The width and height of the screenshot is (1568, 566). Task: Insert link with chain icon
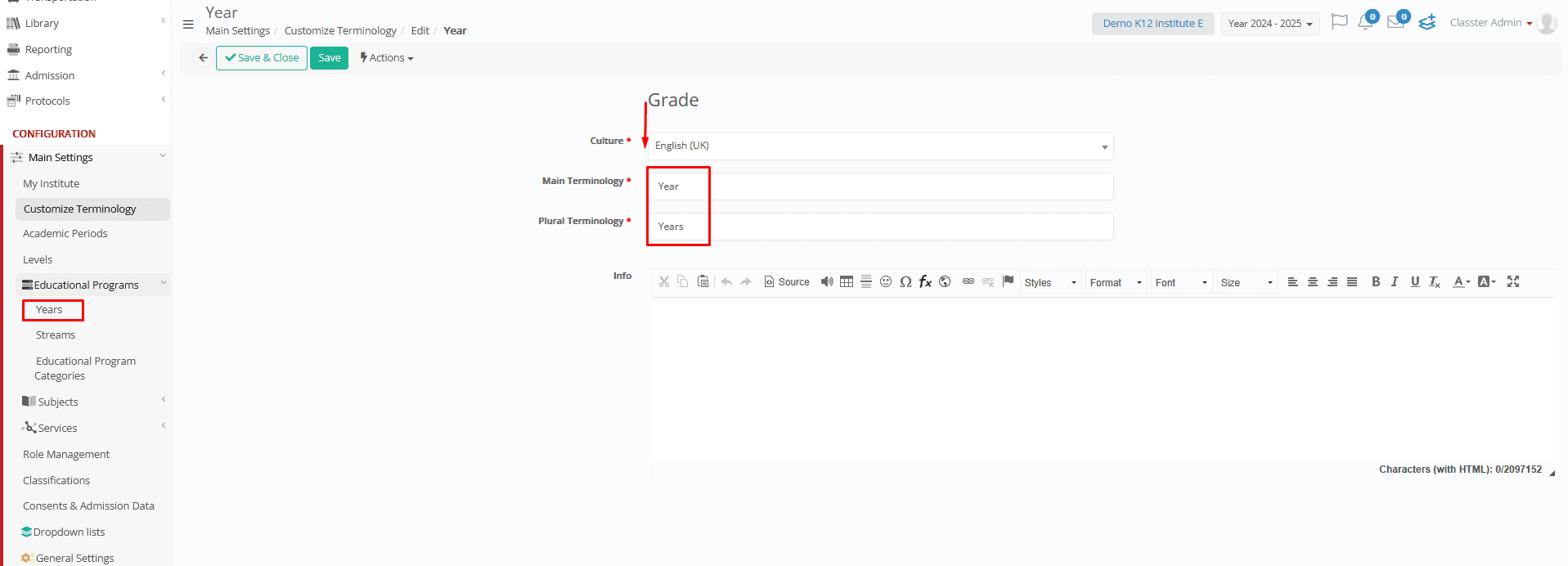[x=968, y=281]
